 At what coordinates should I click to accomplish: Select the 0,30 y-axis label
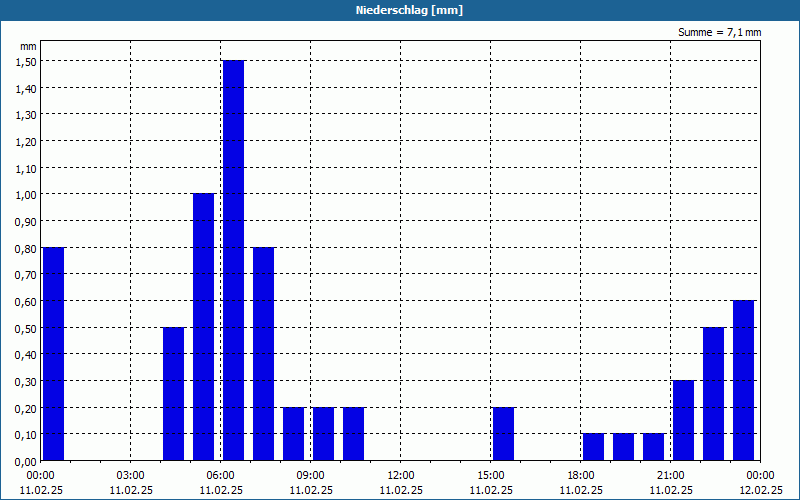(25, 382)
